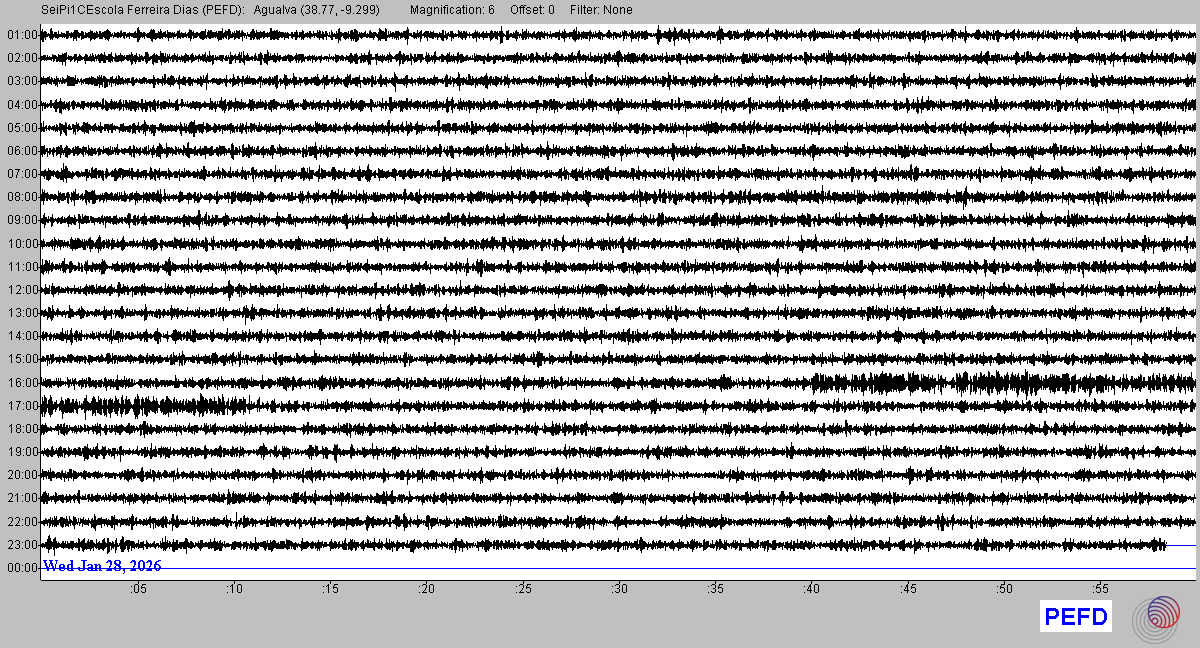Image resolution: width=1200 pixels, height=648 pixels.
Task: Select the 16:00 hour row label
Action: point(21,382)
